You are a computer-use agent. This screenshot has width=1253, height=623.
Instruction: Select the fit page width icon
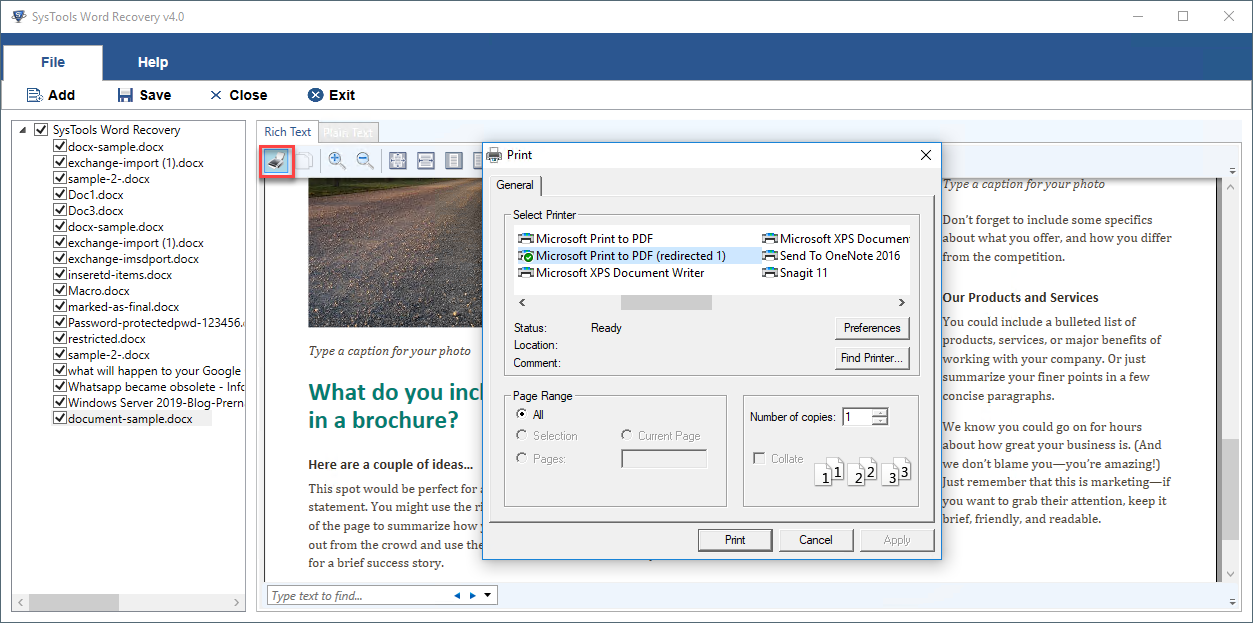pos(425,160)
